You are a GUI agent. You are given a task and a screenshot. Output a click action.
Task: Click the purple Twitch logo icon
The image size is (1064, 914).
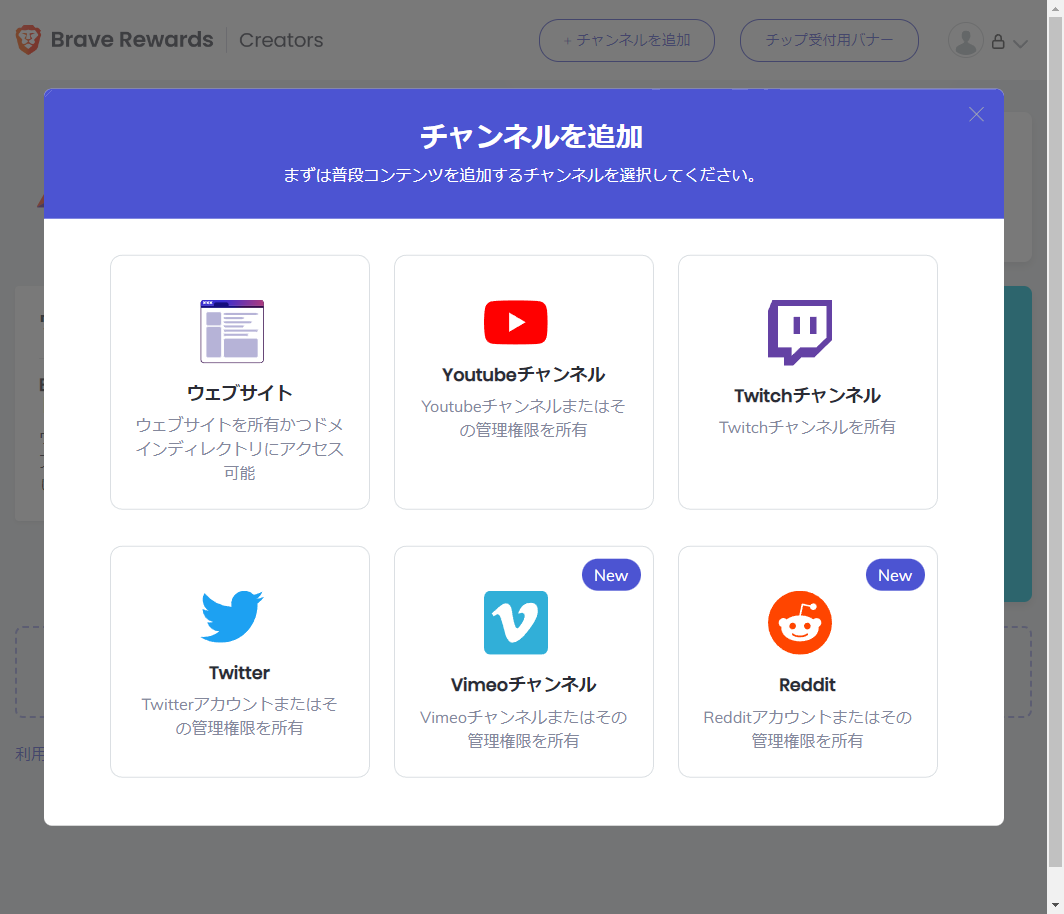point(800,332)
